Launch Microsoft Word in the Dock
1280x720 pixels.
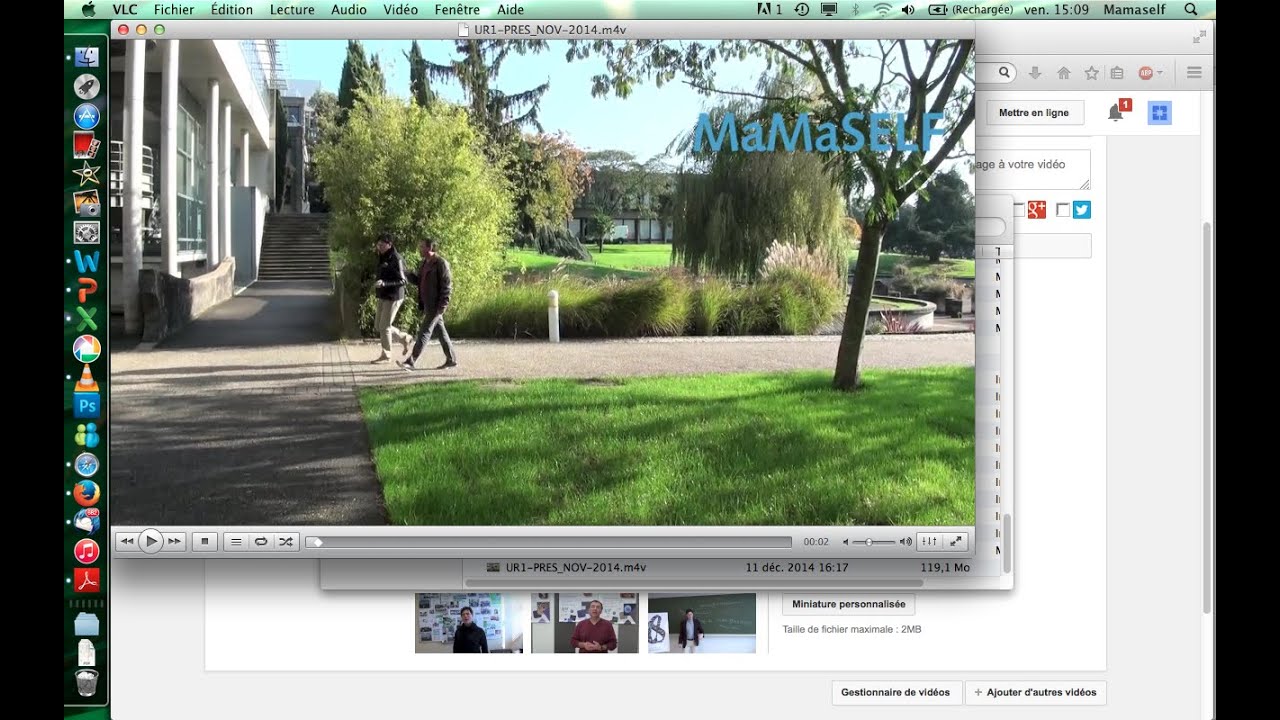click(x=87, y=262)
